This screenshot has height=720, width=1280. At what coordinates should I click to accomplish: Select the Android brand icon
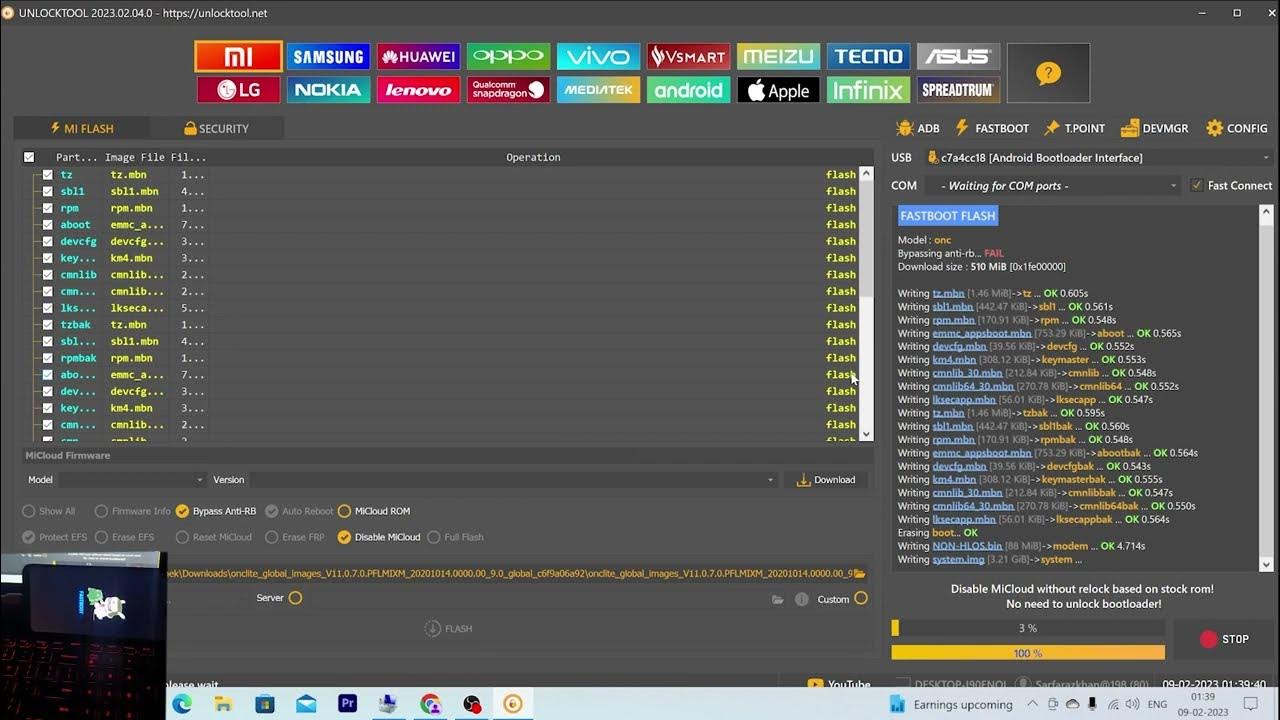pos(688,90)
